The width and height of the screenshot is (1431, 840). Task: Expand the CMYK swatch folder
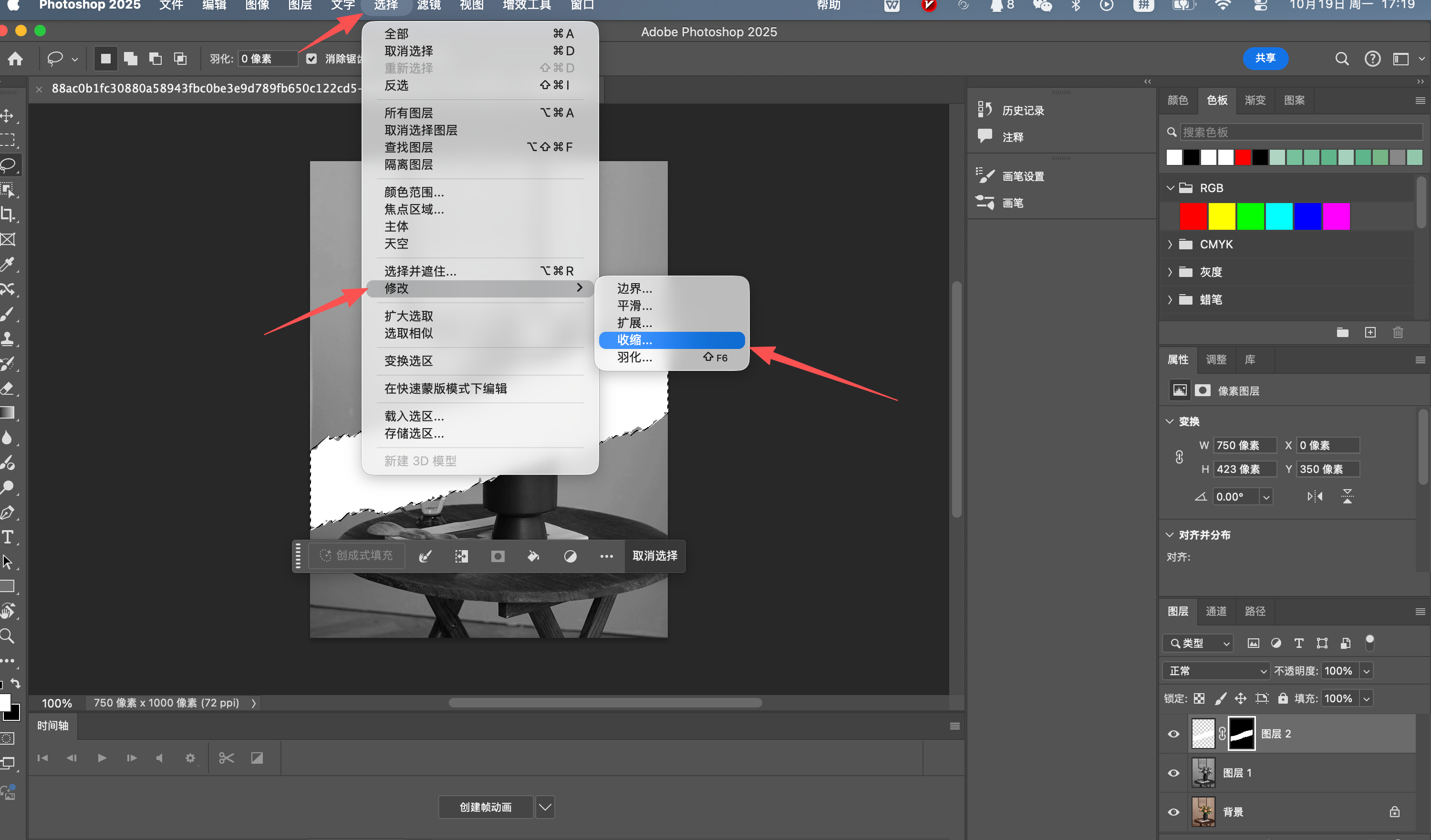click(1170, 244)
